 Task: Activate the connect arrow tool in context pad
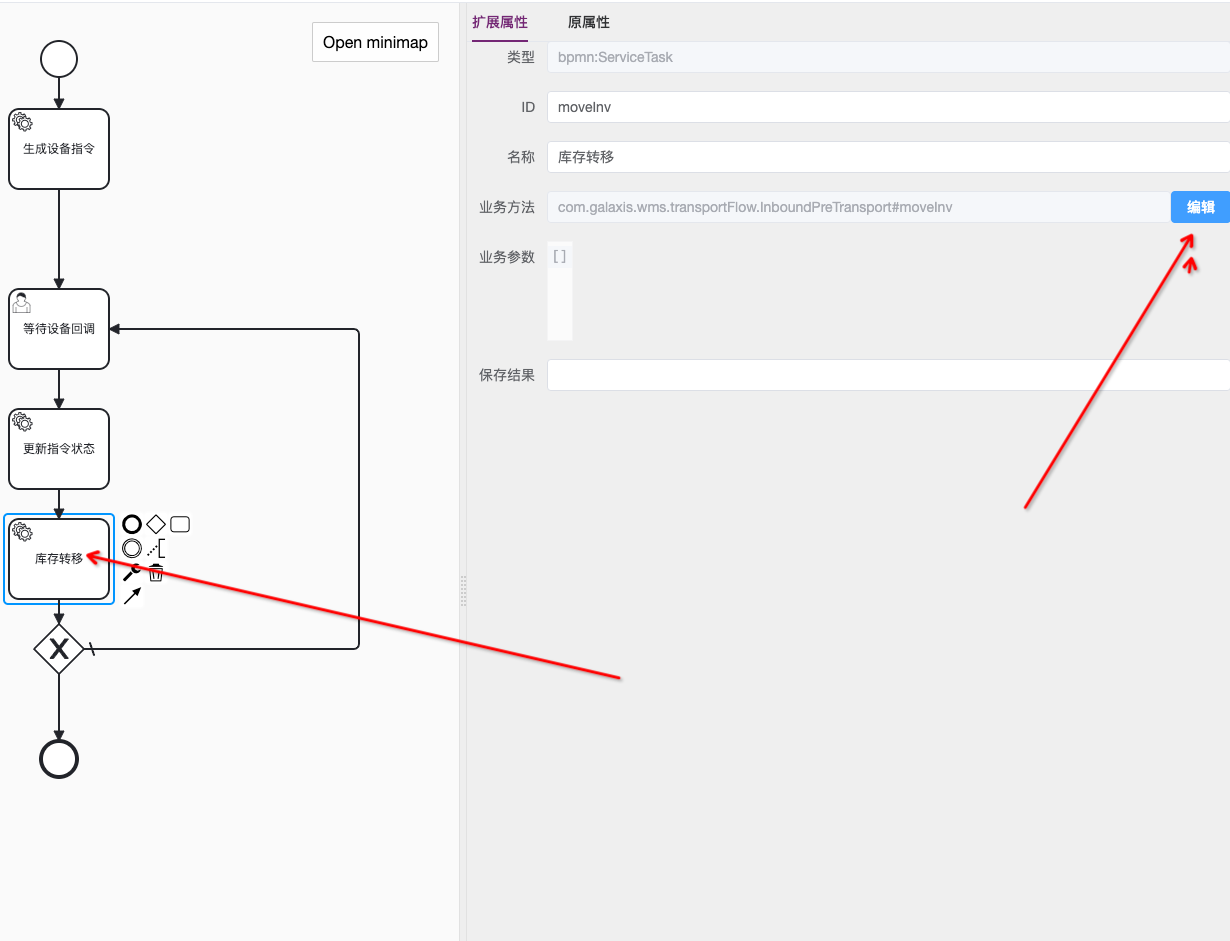click(132, 597)
